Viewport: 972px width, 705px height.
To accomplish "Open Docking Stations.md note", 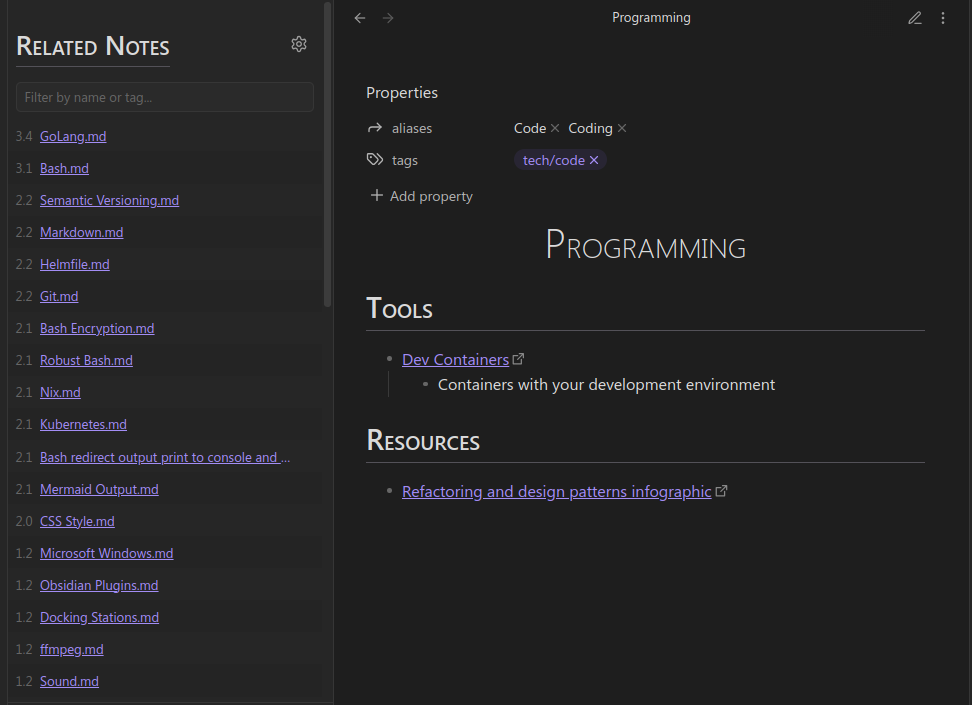I will point(100,618).
